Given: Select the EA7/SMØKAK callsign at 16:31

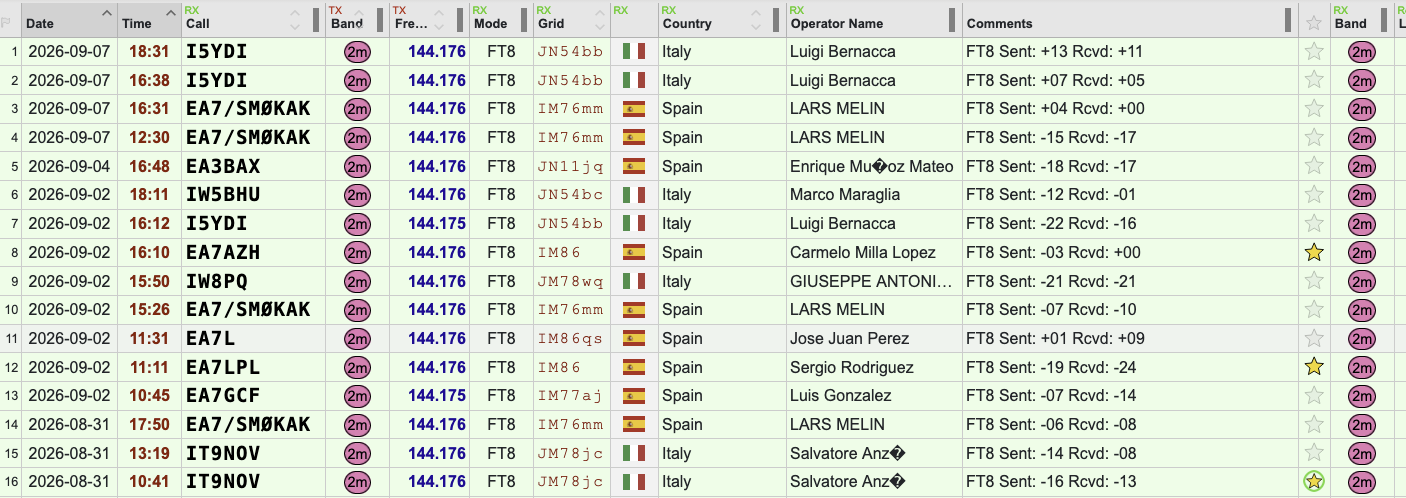Looking at the screenshot, I should (248, 109).
